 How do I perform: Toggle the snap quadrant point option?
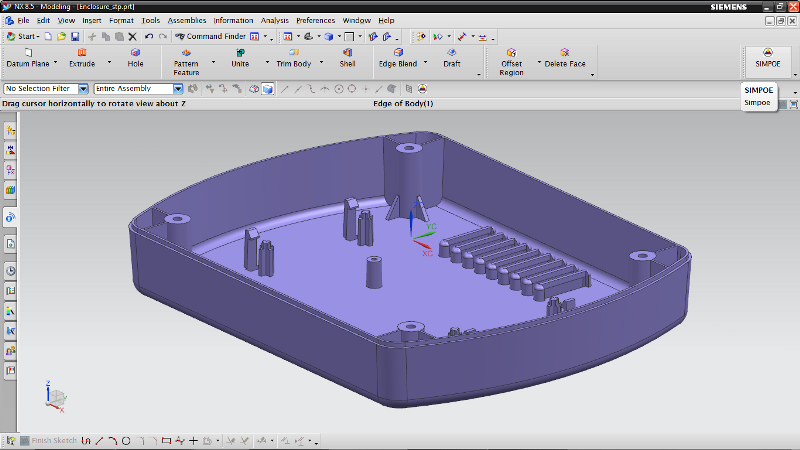point(352,89)
